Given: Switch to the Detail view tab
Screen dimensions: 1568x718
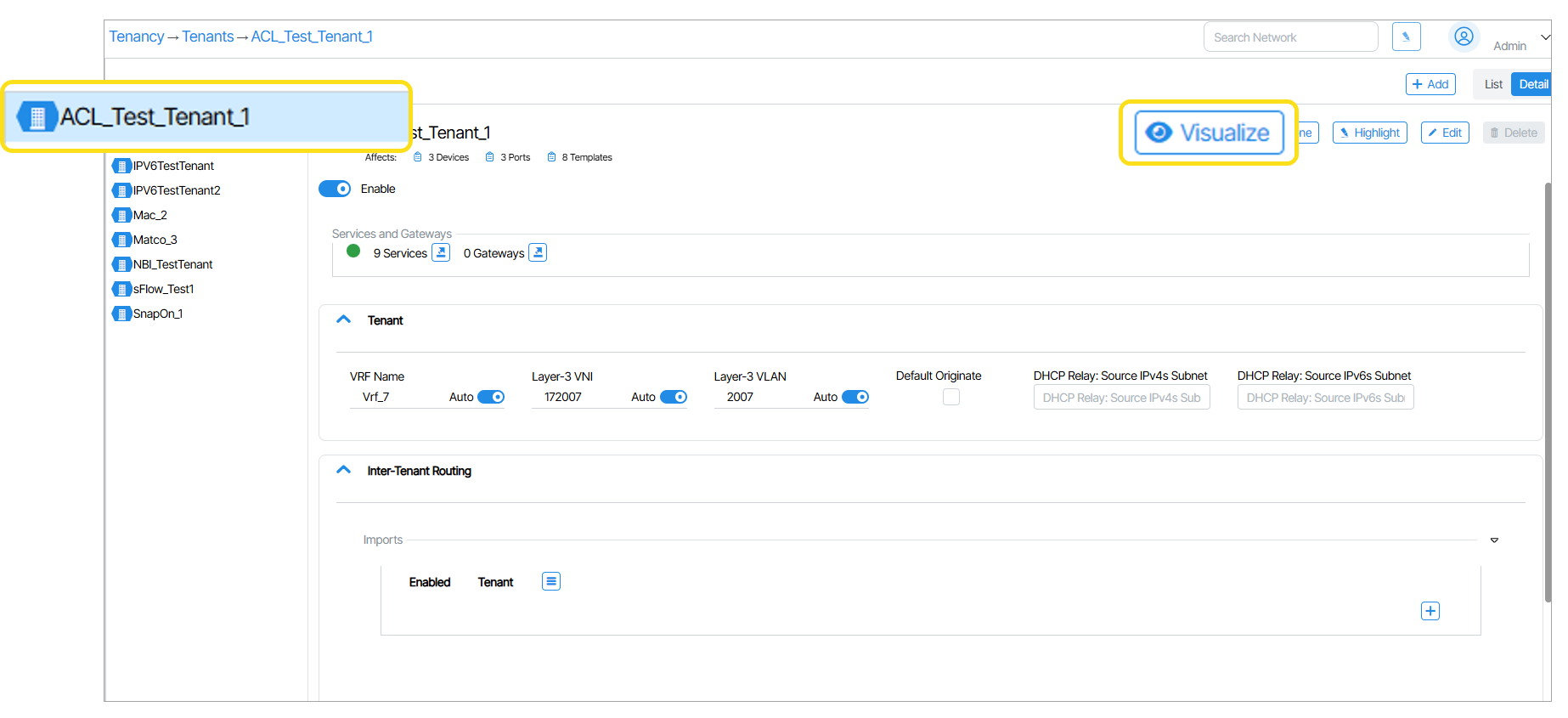Looking at the screenshot, I should point(1532,84).
